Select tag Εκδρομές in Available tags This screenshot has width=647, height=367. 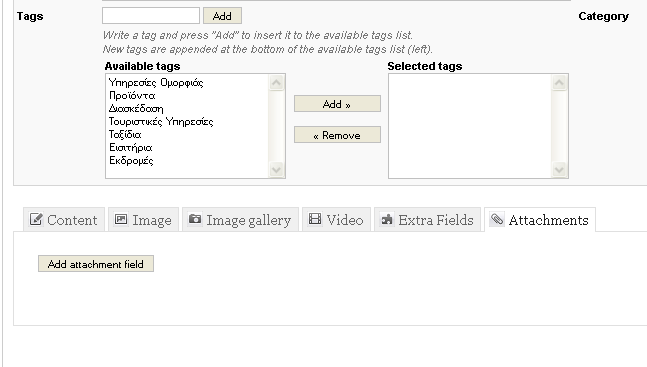[x=188, y=161]
